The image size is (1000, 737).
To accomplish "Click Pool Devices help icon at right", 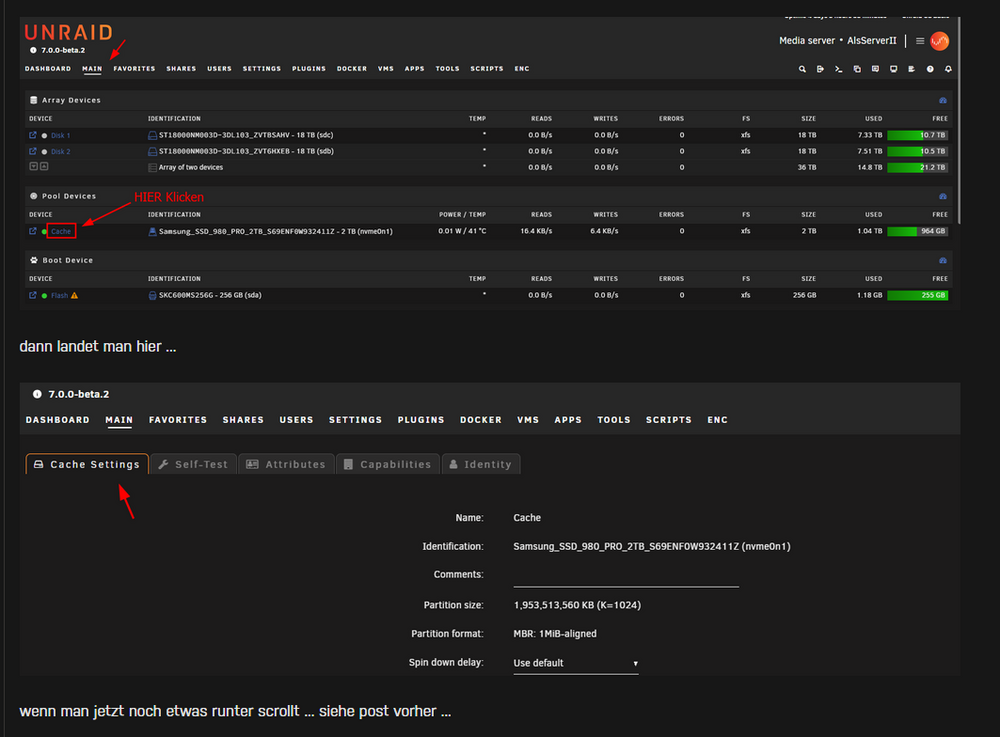I will [x=943, y=196].
